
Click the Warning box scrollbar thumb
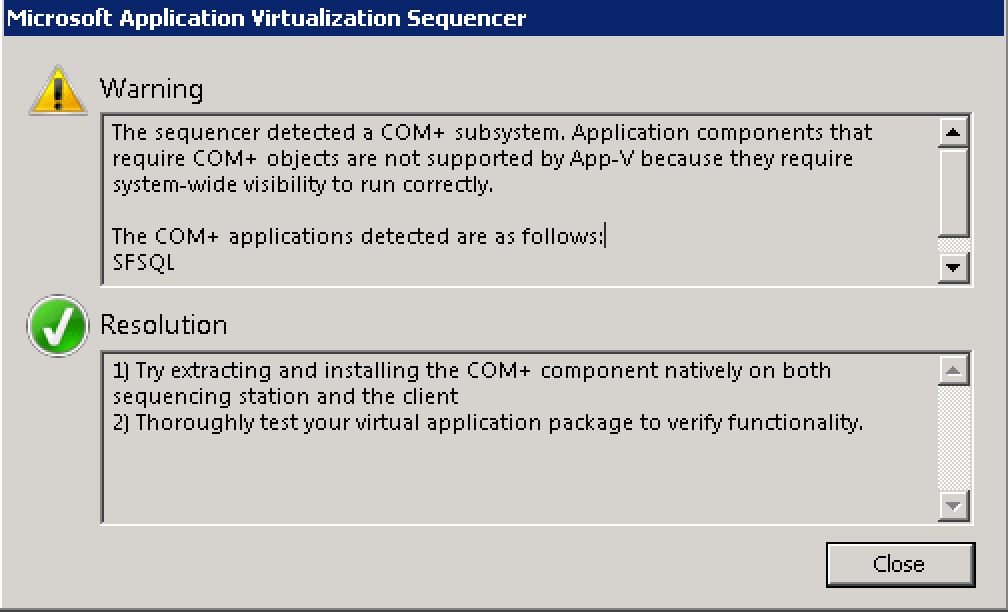[954, 191]
